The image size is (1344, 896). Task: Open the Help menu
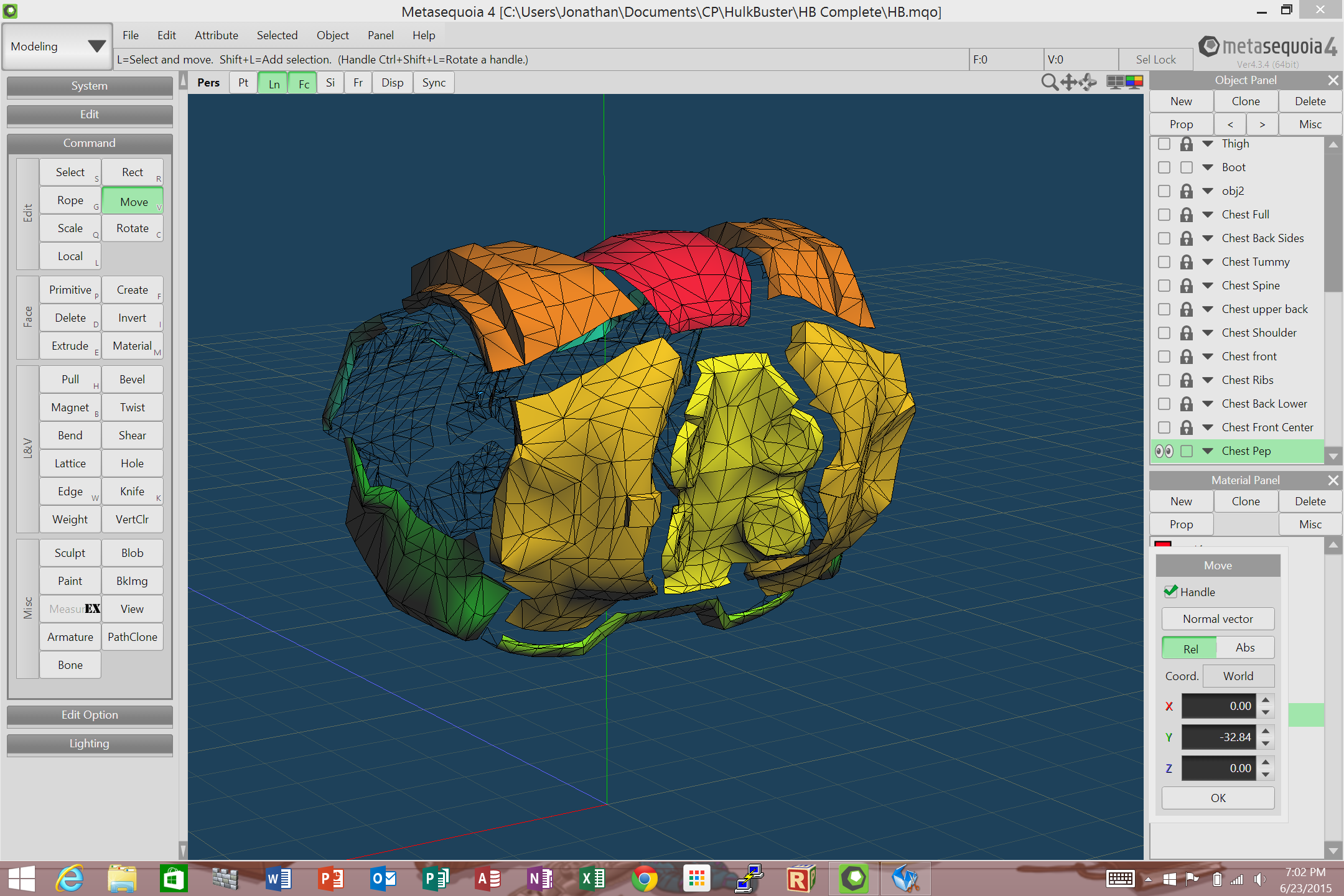point(424,35)
